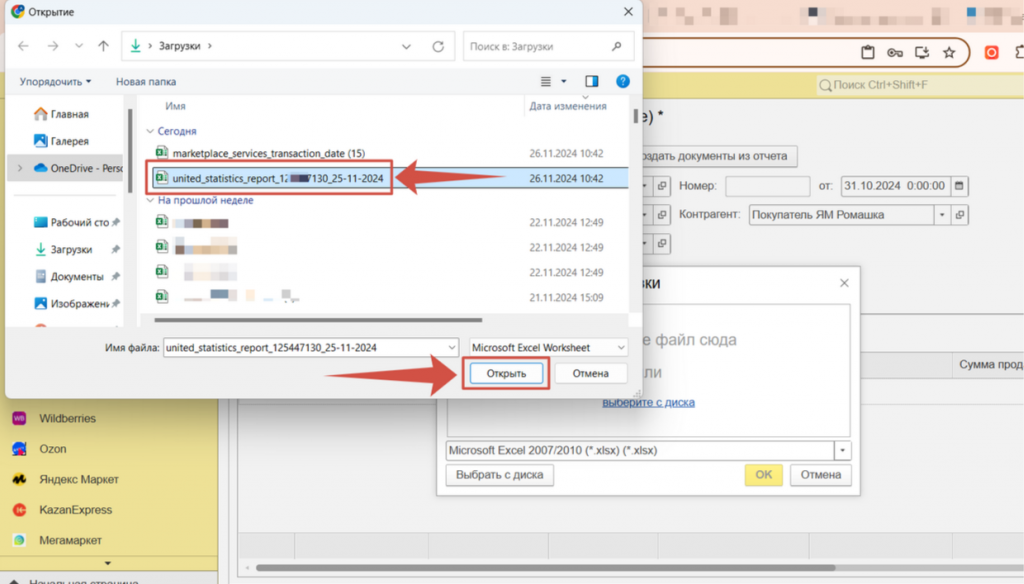
Task: Click the выберите с диска link
Action: coord(648,402)
